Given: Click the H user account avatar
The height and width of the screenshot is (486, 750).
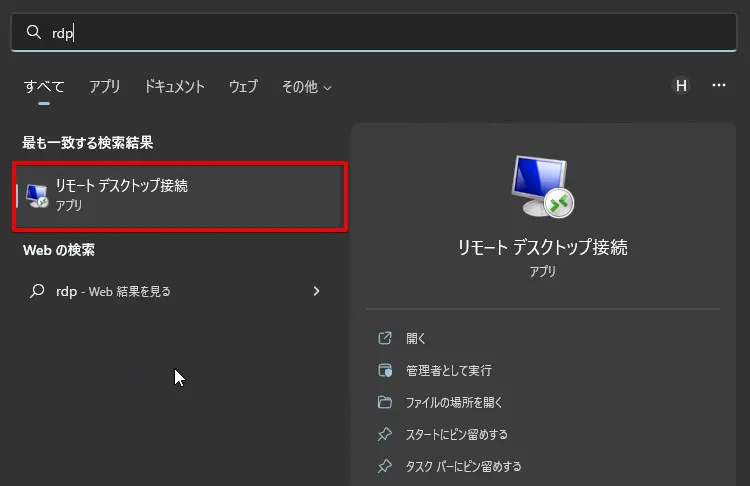Looking at the screenshot, I should tap(681, 86).
